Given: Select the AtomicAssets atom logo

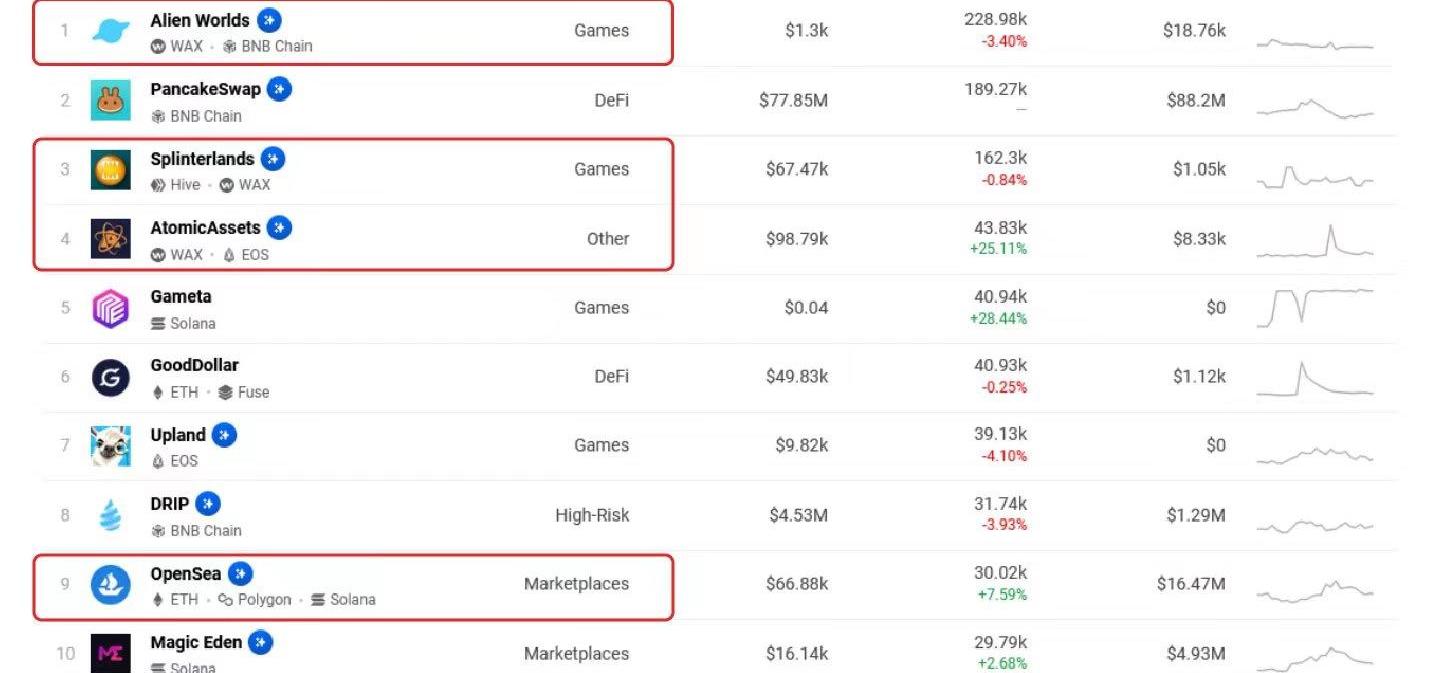Looking at the screenshot, I should coord(110,239).
